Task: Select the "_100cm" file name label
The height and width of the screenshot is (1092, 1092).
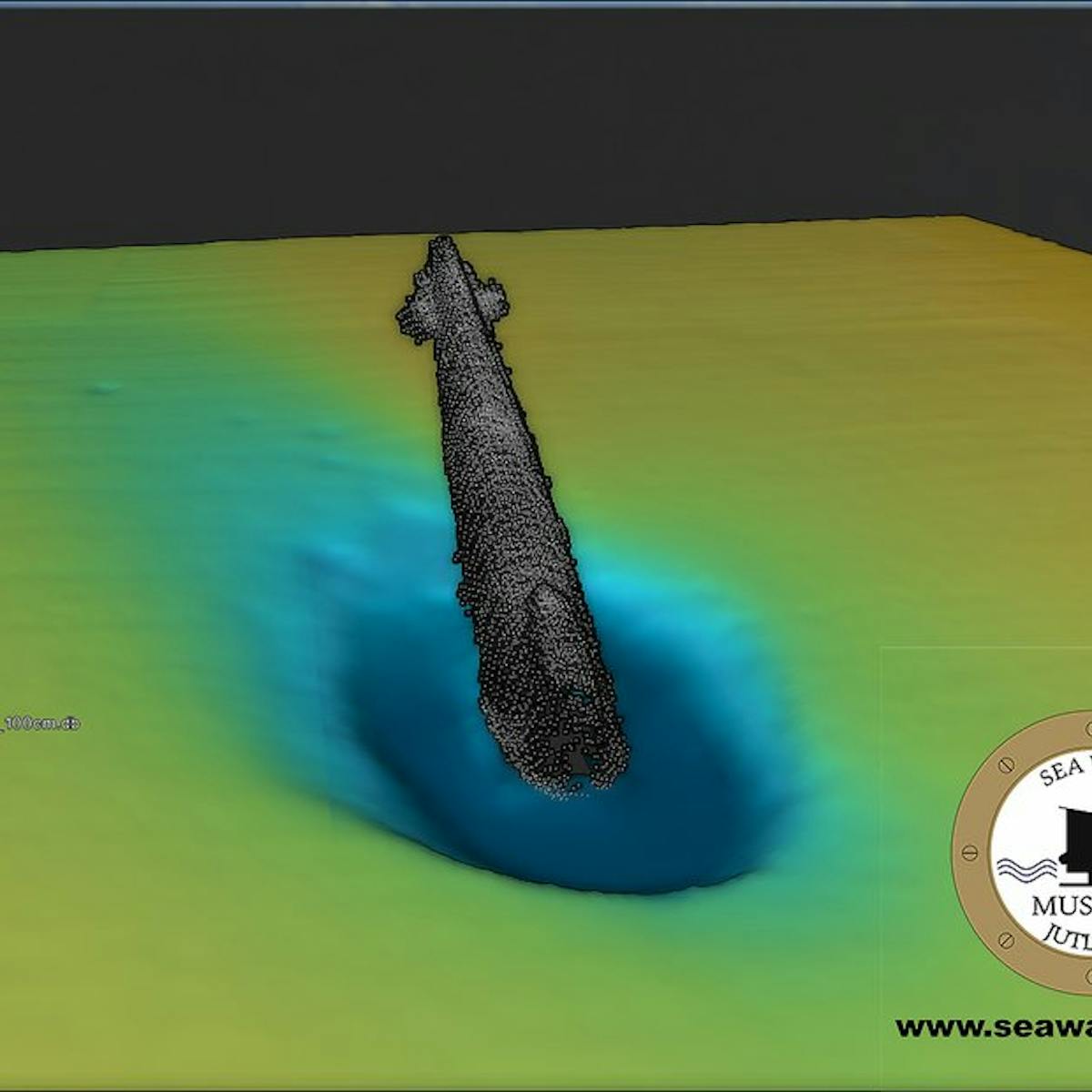Action: tap(40, 724)
